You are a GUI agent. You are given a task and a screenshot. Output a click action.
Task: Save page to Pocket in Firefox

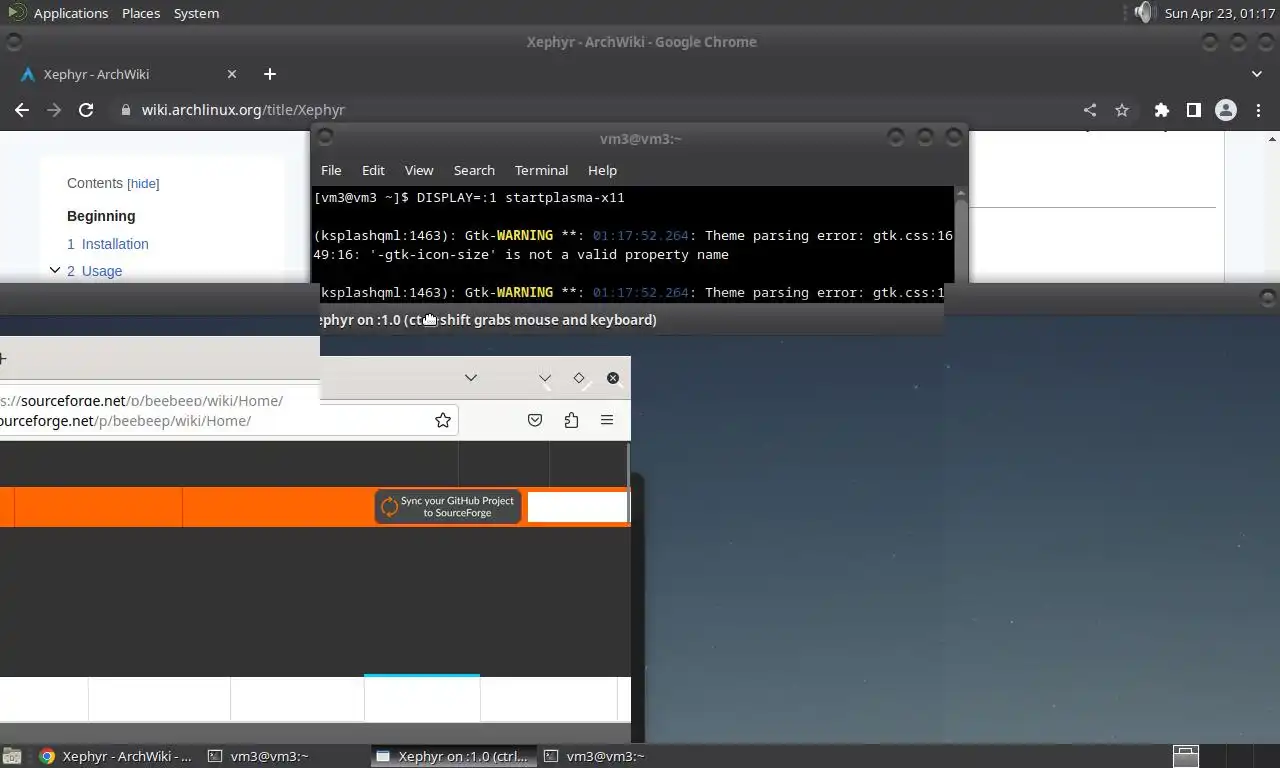535,421
